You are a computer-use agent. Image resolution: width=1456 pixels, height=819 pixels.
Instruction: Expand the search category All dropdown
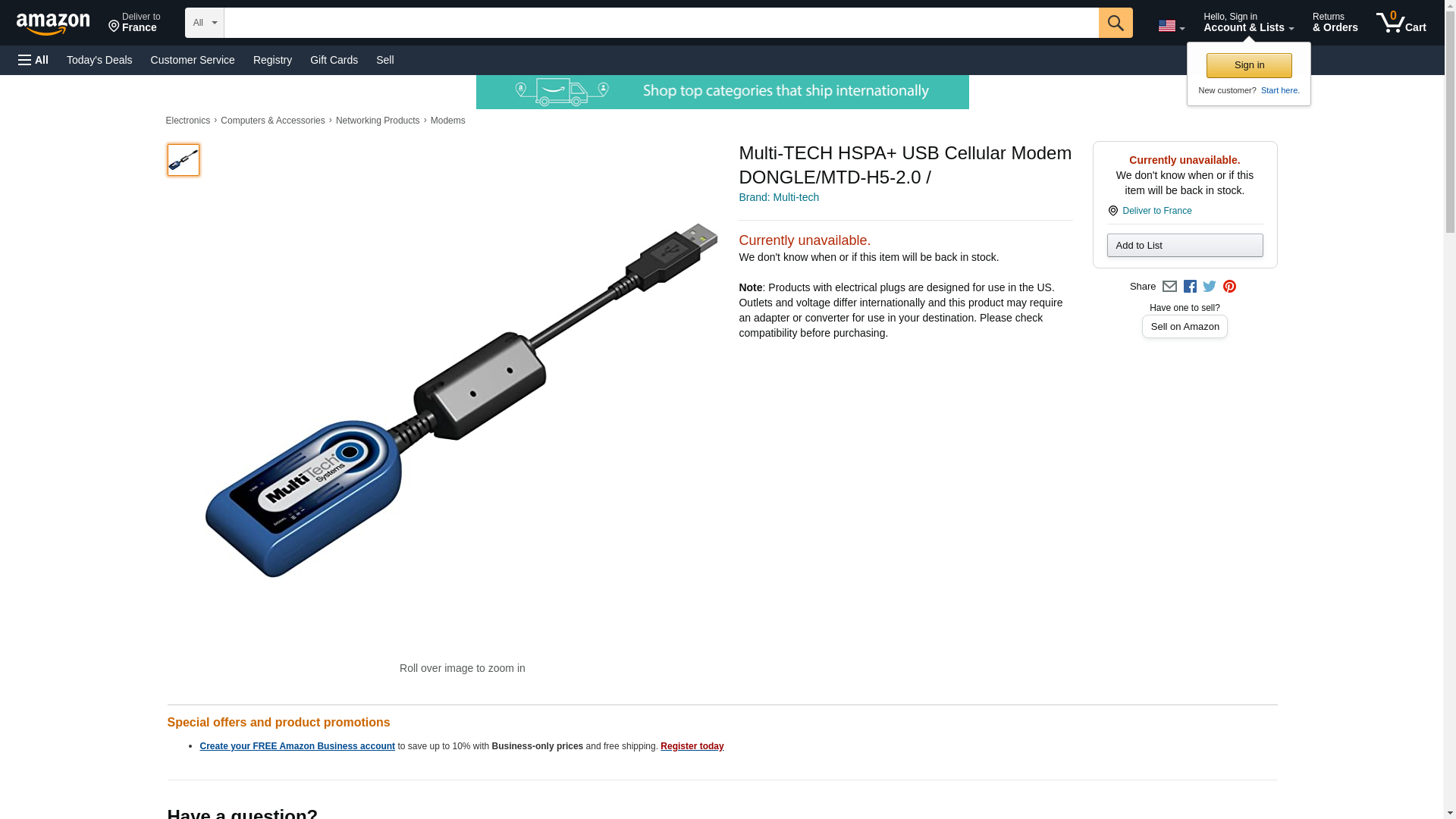[x=205, y=23]
